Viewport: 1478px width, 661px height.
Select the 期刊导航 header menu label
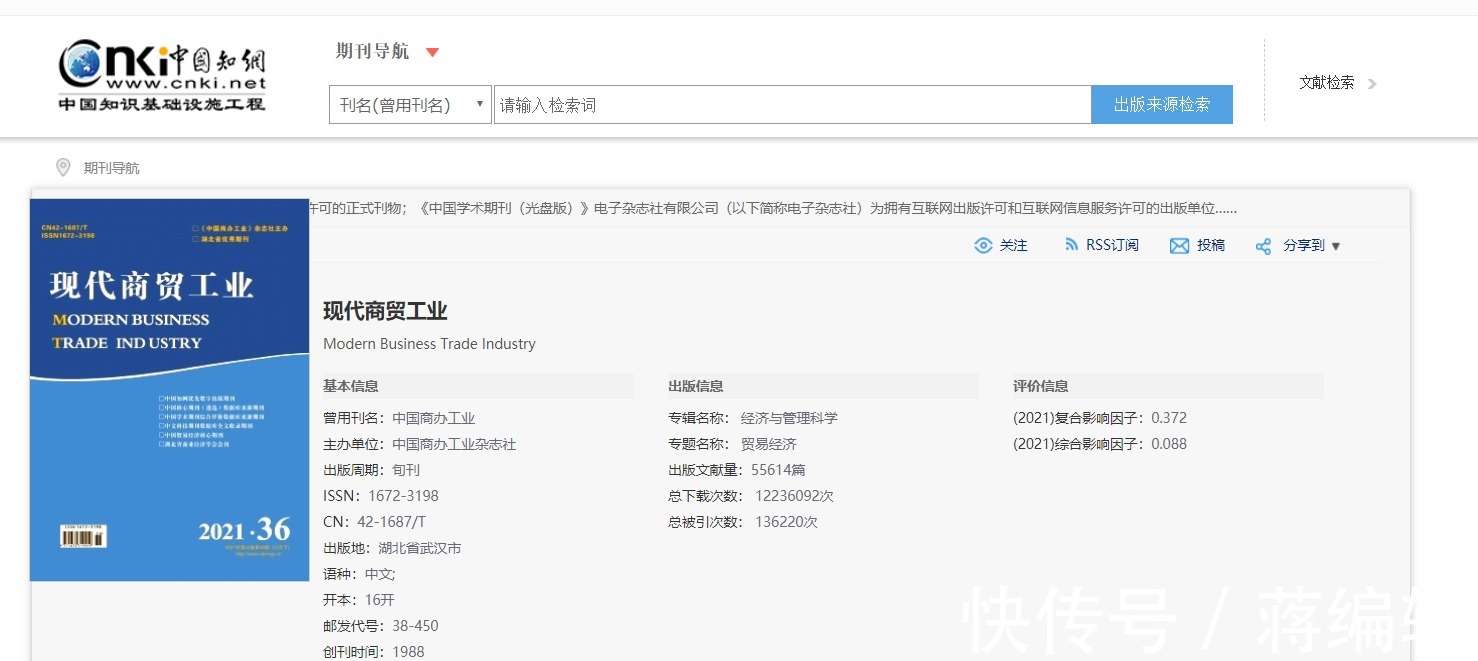pyautogui.click(x=372, y=52)
